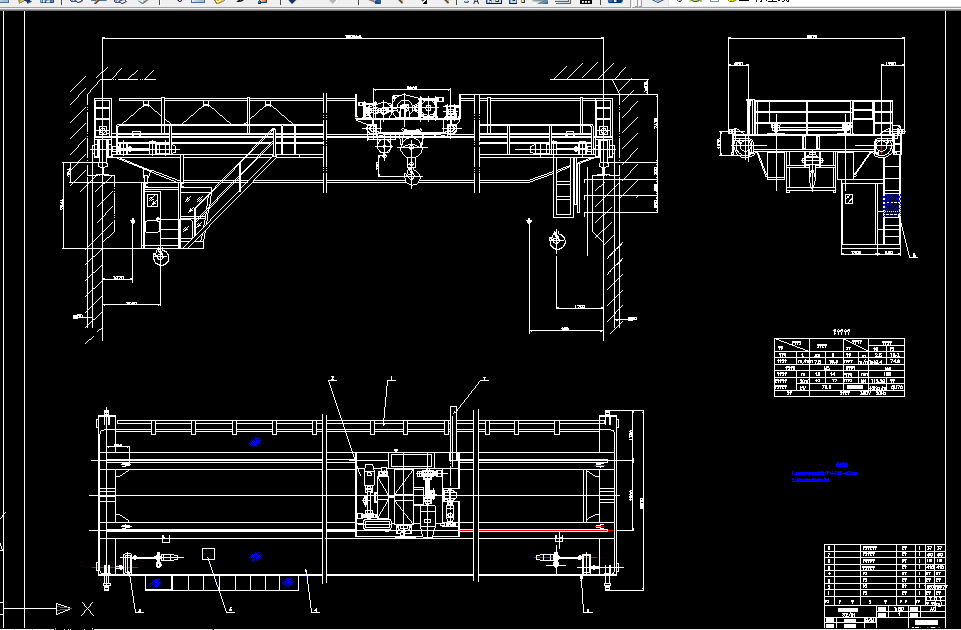This screenshot has height=630, width=961.
Task: Select the overall span dimension above front elevation
Action: (353, 38)
